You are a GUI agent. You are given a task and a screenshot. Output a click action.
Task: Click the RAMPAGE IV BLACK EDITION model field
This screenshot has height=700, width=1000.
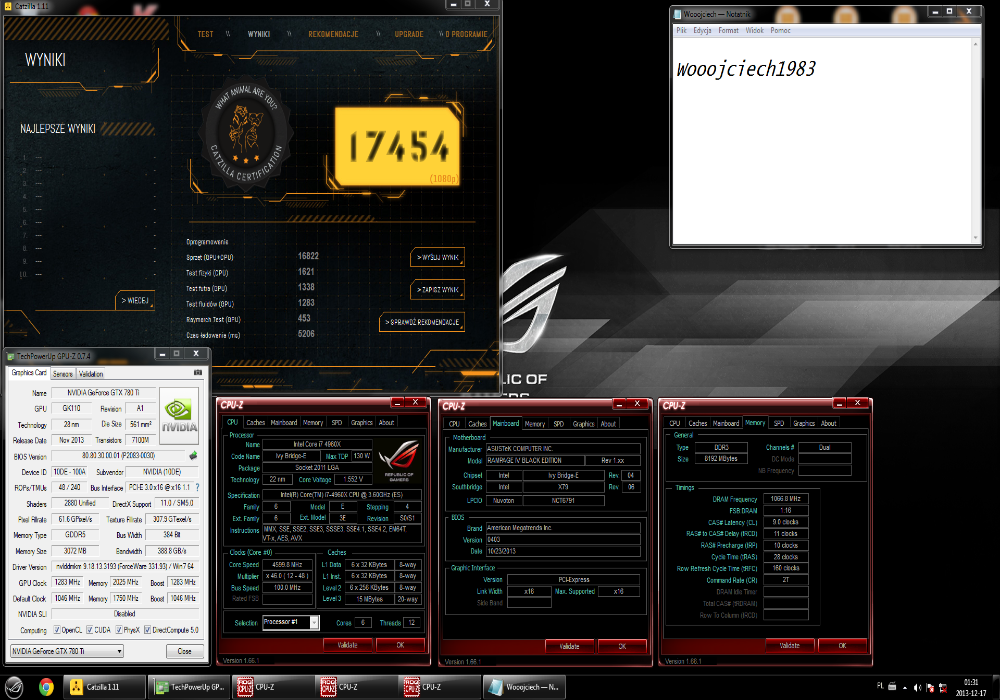coord(535,460)
